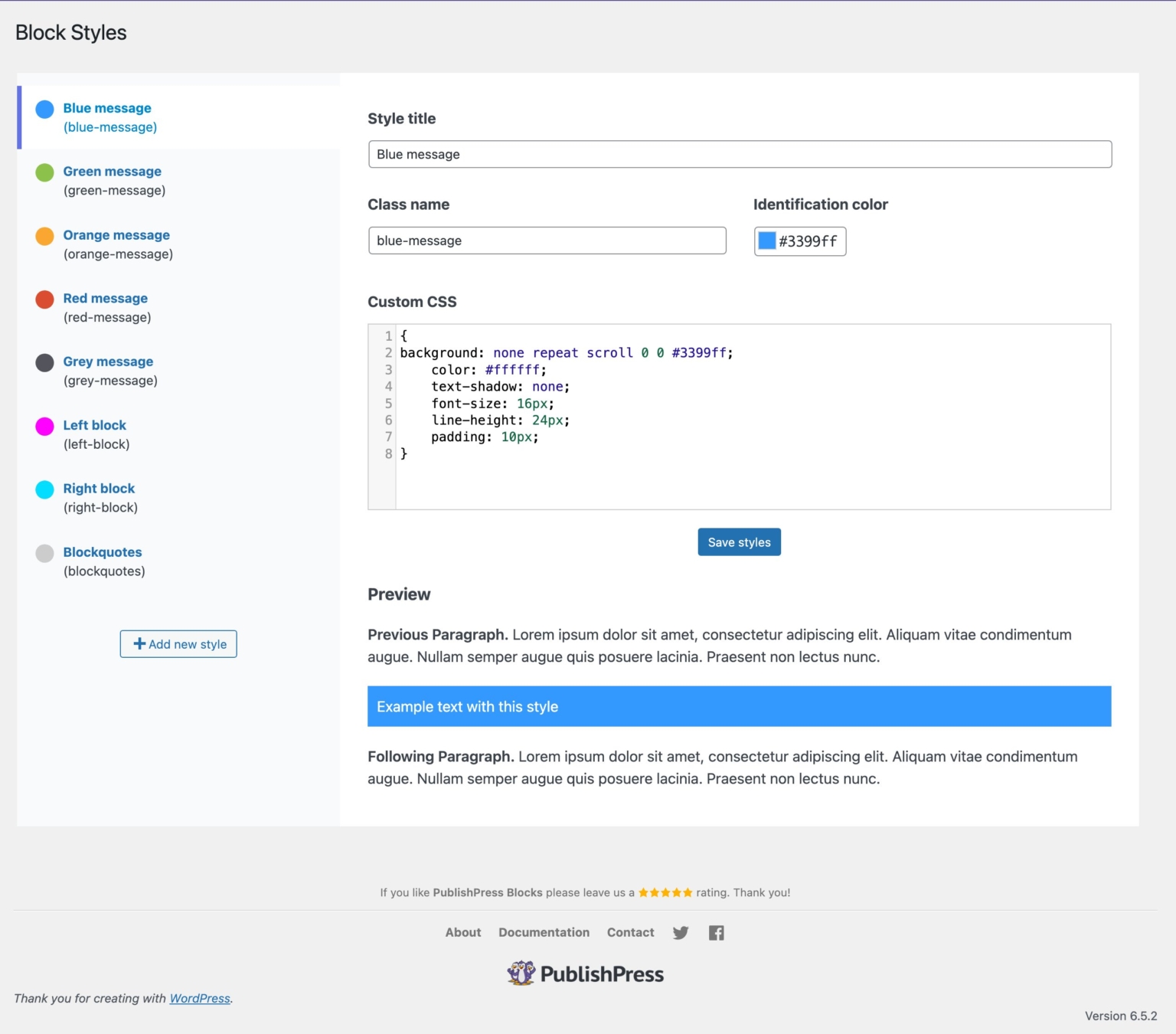Open the Facebook icon link
Viewport: 1176px width, 1034px height.
point(716,932)
